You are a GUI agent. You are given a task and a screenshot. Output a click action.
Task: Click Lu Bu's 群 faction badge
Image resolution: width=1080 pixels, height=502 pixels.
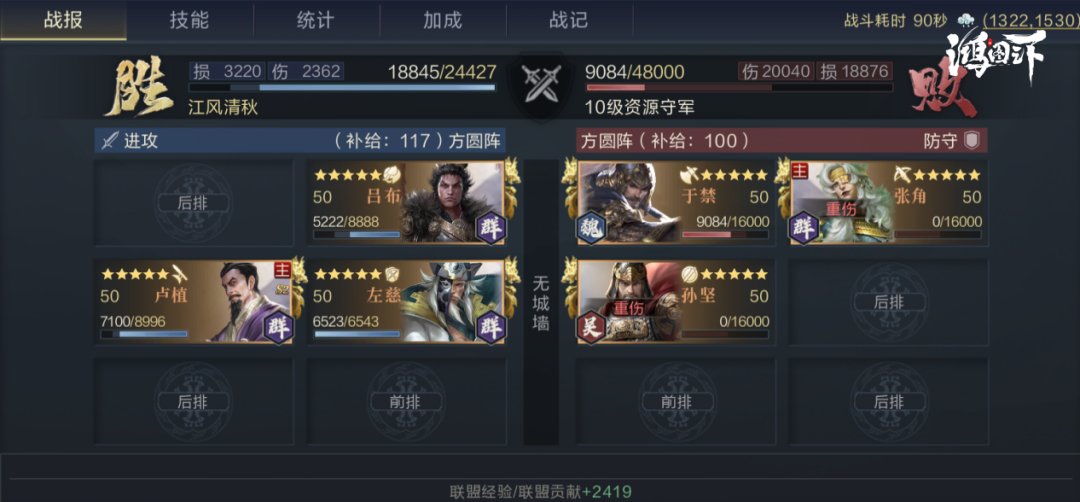tap(490, 229)
